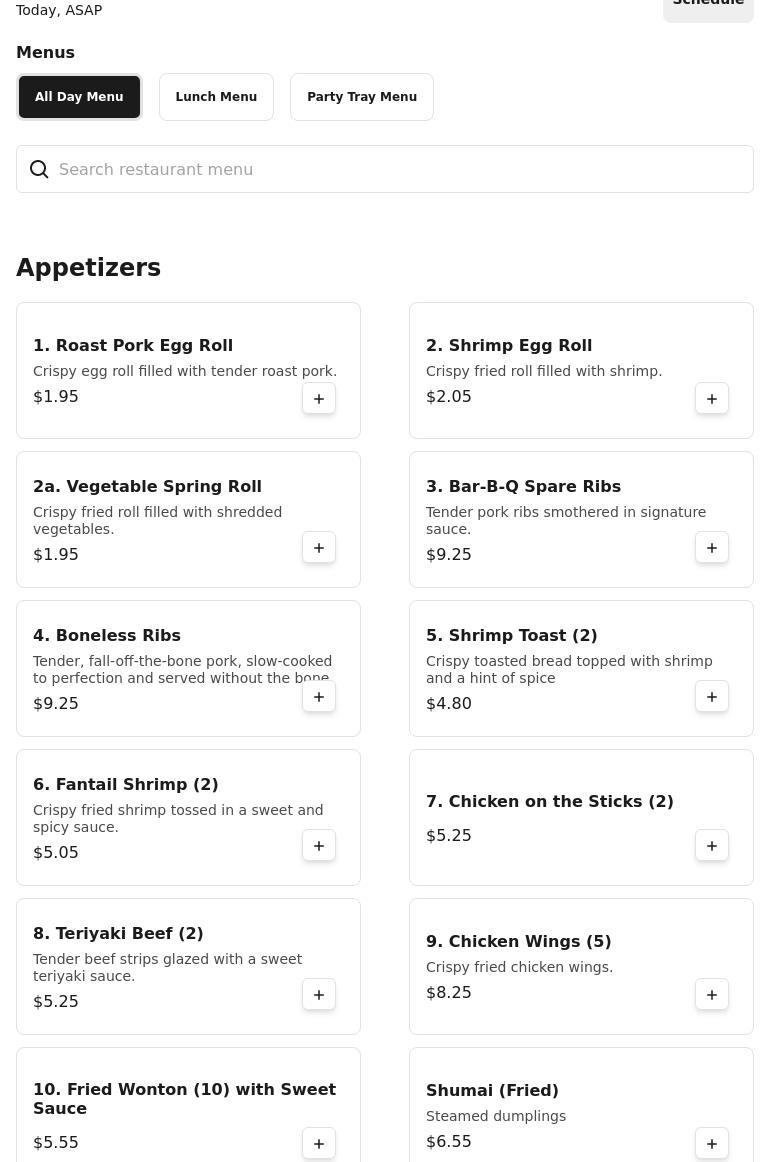Add Bar-B-Q Spare Ribs to order

click(x=712, y=548)
